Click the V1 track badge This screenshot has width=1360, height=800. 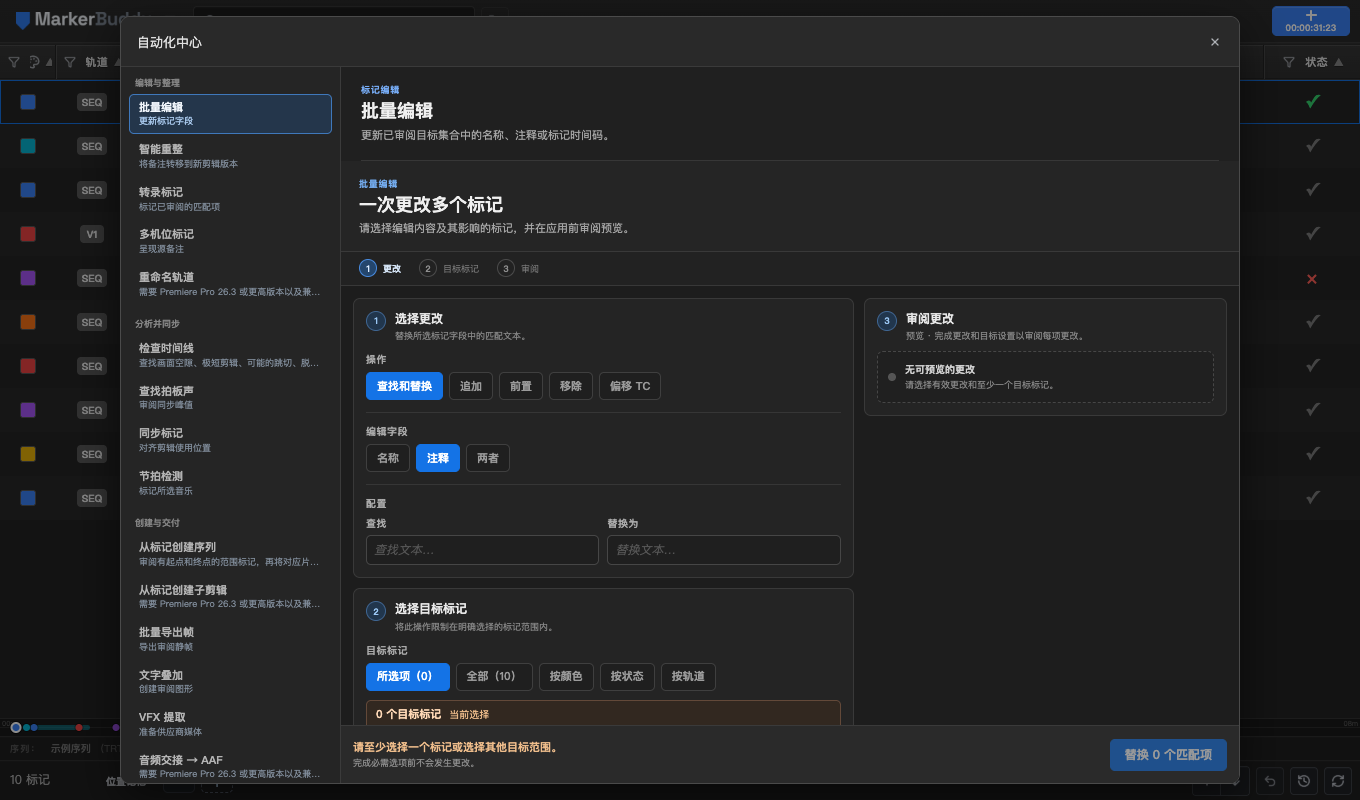coord(92,234)
